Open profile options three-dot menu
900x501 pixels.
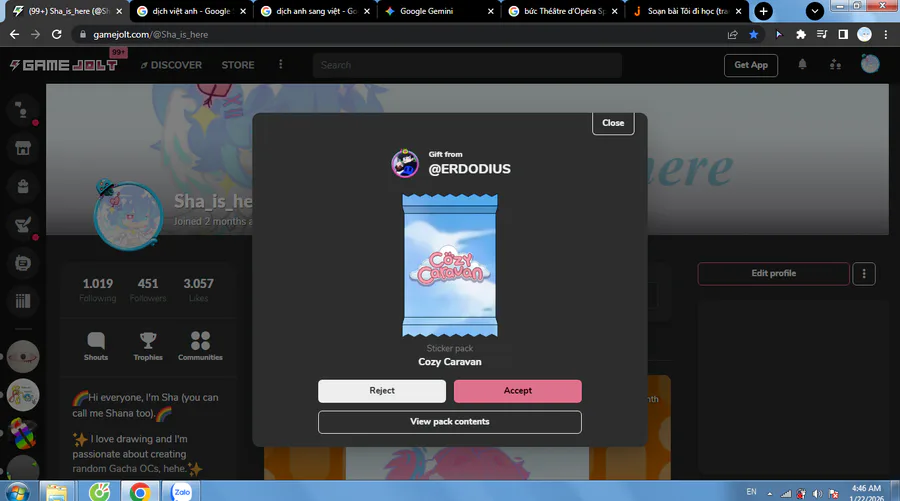(x=864, y=274)
